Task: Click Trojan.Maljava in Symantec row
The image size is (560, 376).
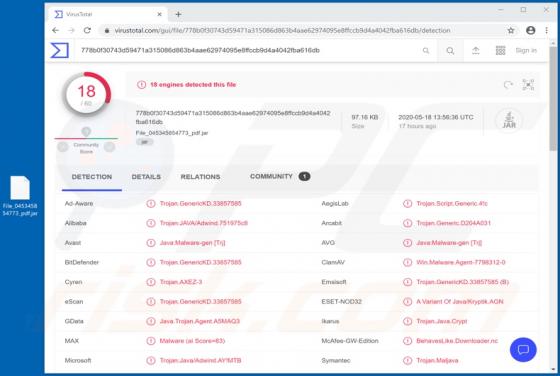Action: [x=437, y=361]
